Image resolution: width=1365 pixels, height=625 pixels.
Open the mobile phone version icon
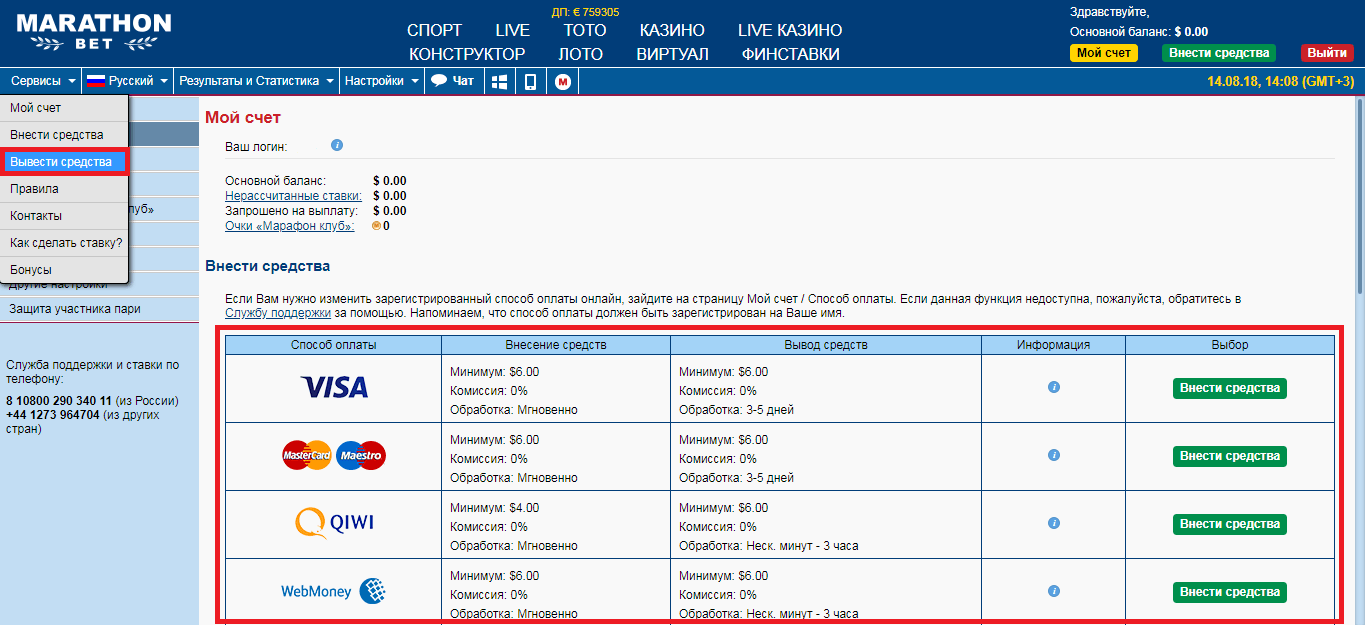pos(530,81)
